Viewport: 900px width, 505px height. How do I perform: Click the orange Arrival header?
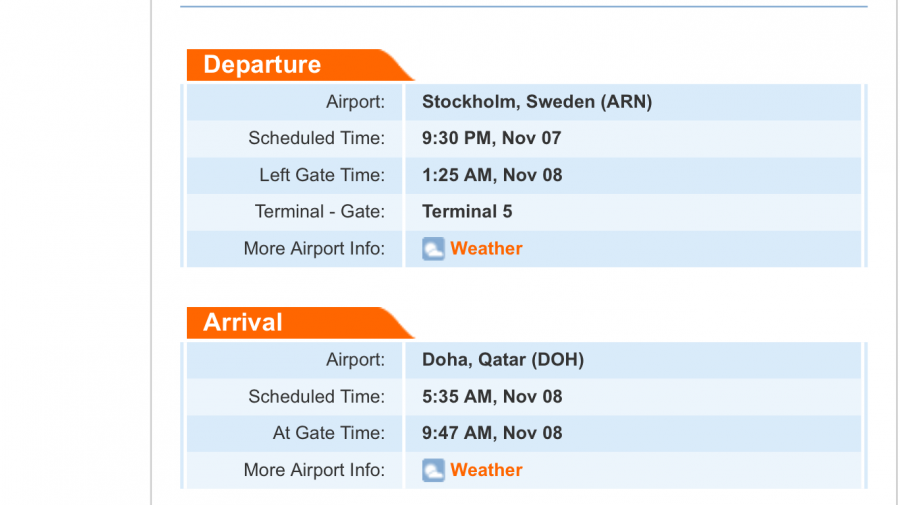[243, 323]
